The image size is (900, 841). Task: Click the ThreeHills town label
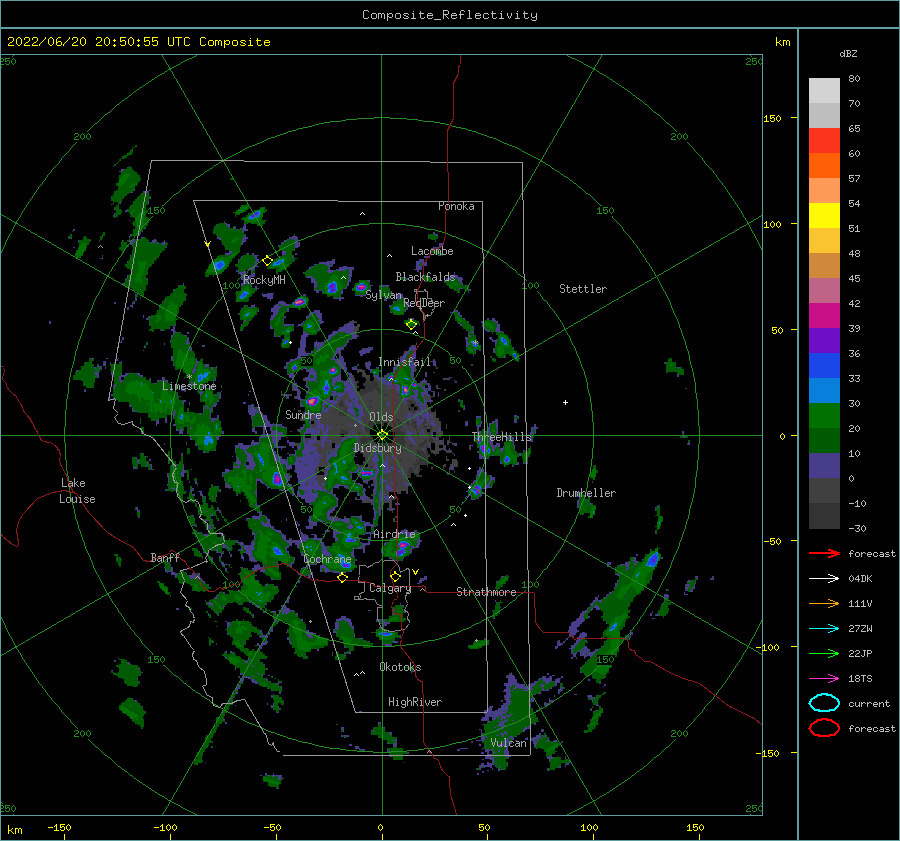click(502, 437)
